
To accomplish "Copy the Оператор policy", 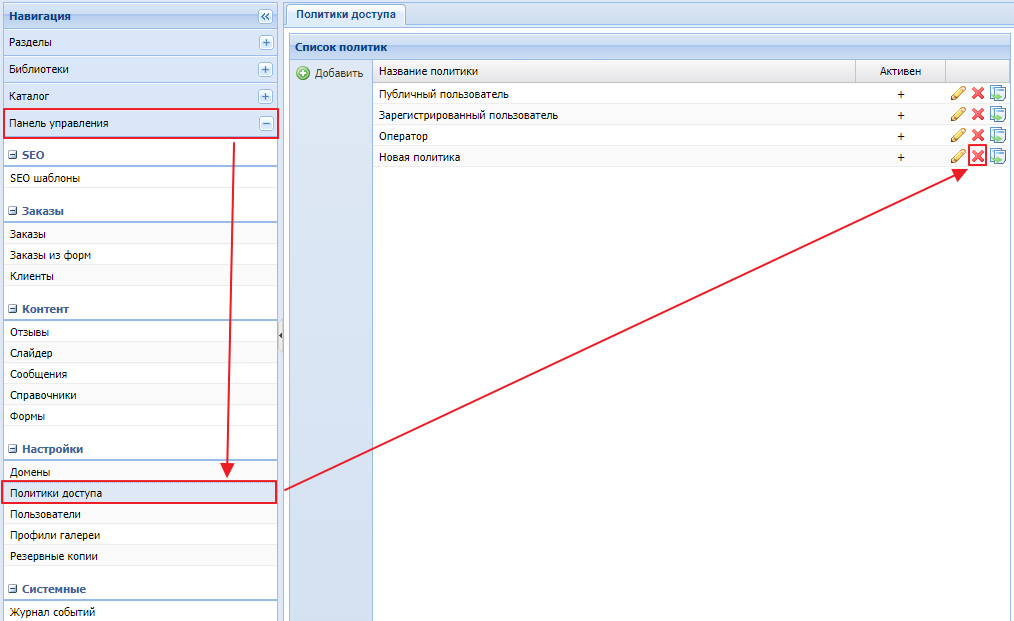I will pos(997,135).
